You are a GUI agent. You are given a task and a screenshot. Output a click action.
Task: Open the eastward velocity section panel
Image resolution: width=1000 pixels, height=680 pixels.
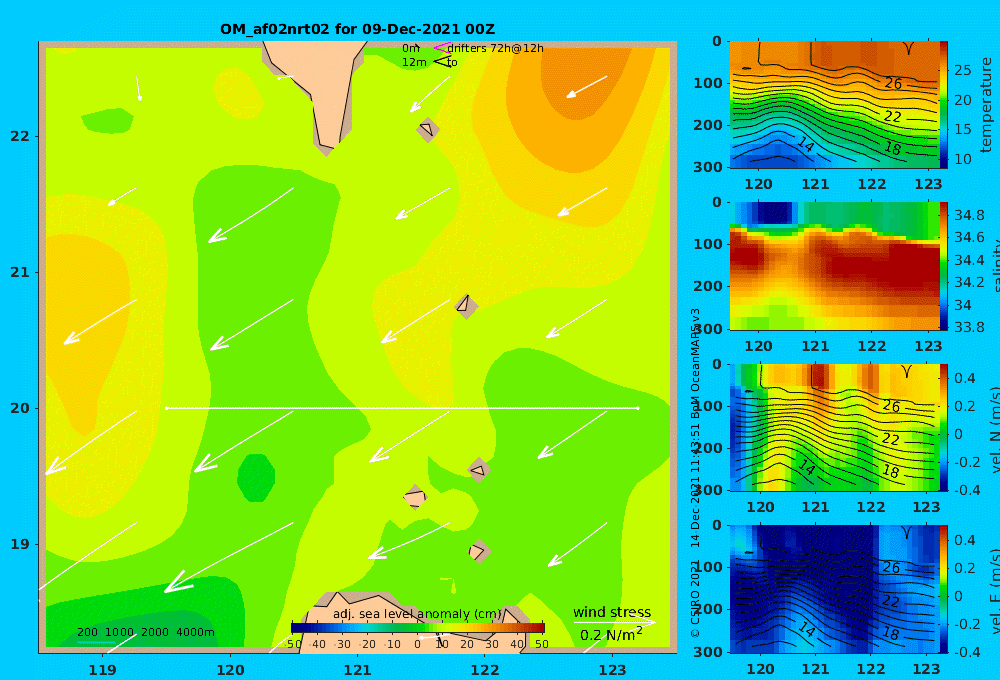(x=834, y=589)
